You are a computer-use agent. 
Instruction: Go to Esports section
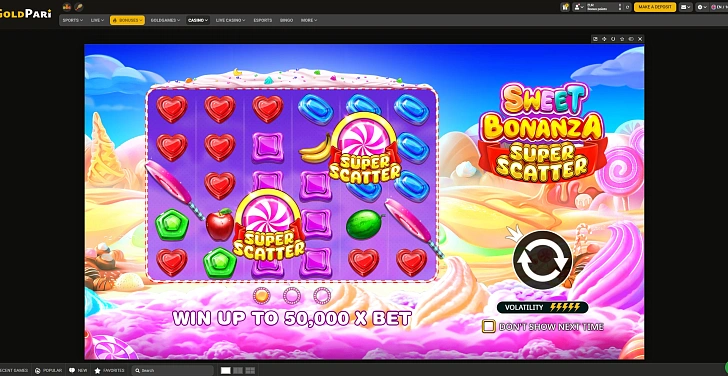coord(263,20)
